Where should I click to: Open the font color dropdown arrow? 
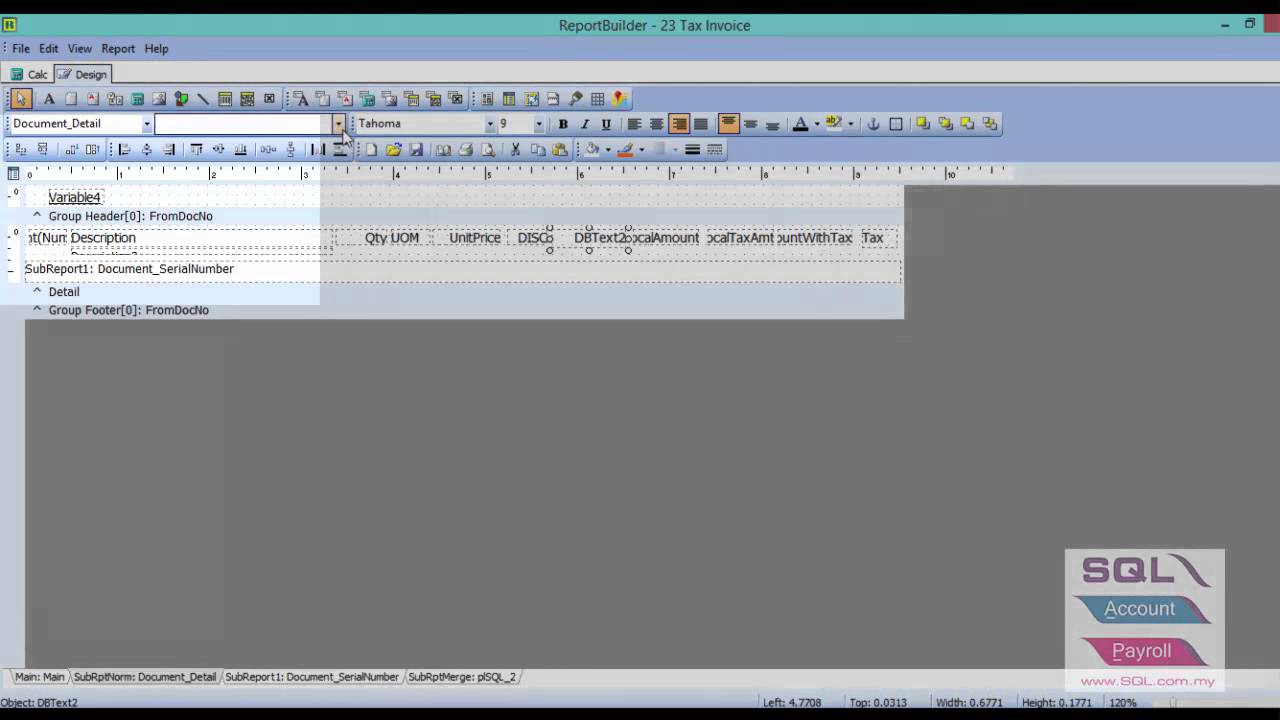pyautogui.click(x=817, y=124)
